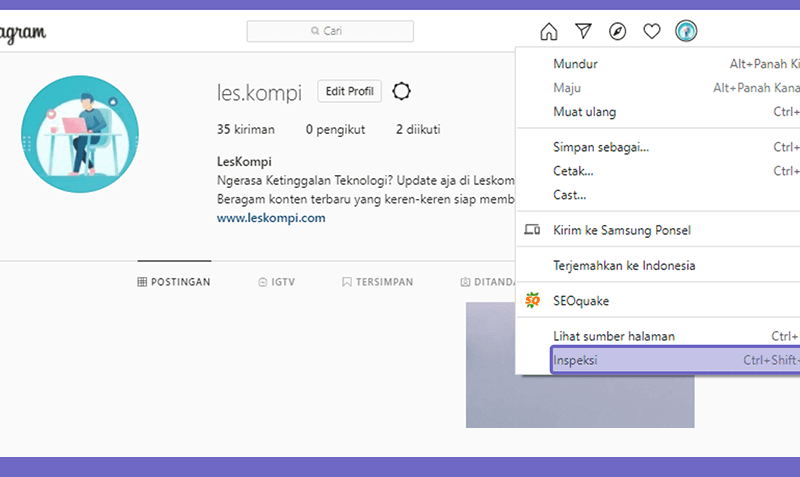Choose SEOquake menu entry
The width and height of the screenshot is (800, 477).
[658, 300]
